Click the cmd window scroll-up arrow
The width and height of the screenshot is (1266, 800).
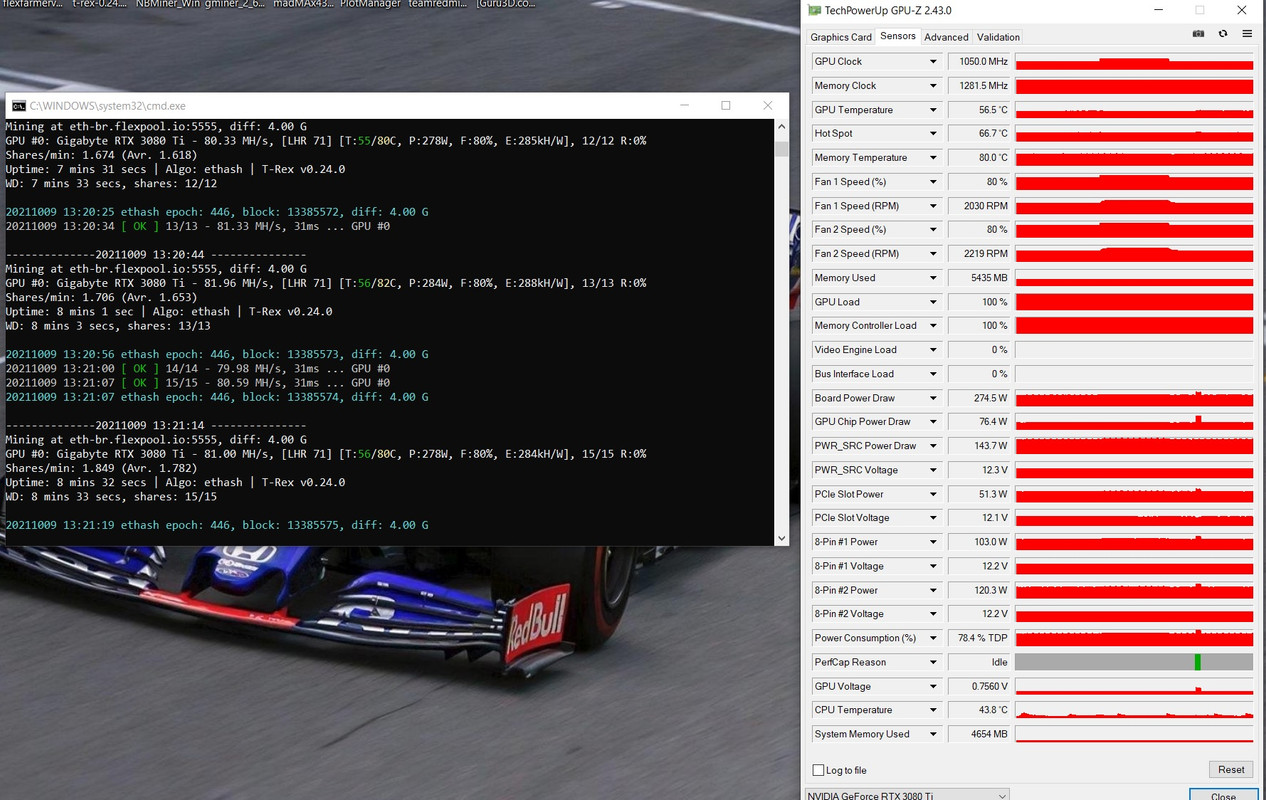point(782,126)
